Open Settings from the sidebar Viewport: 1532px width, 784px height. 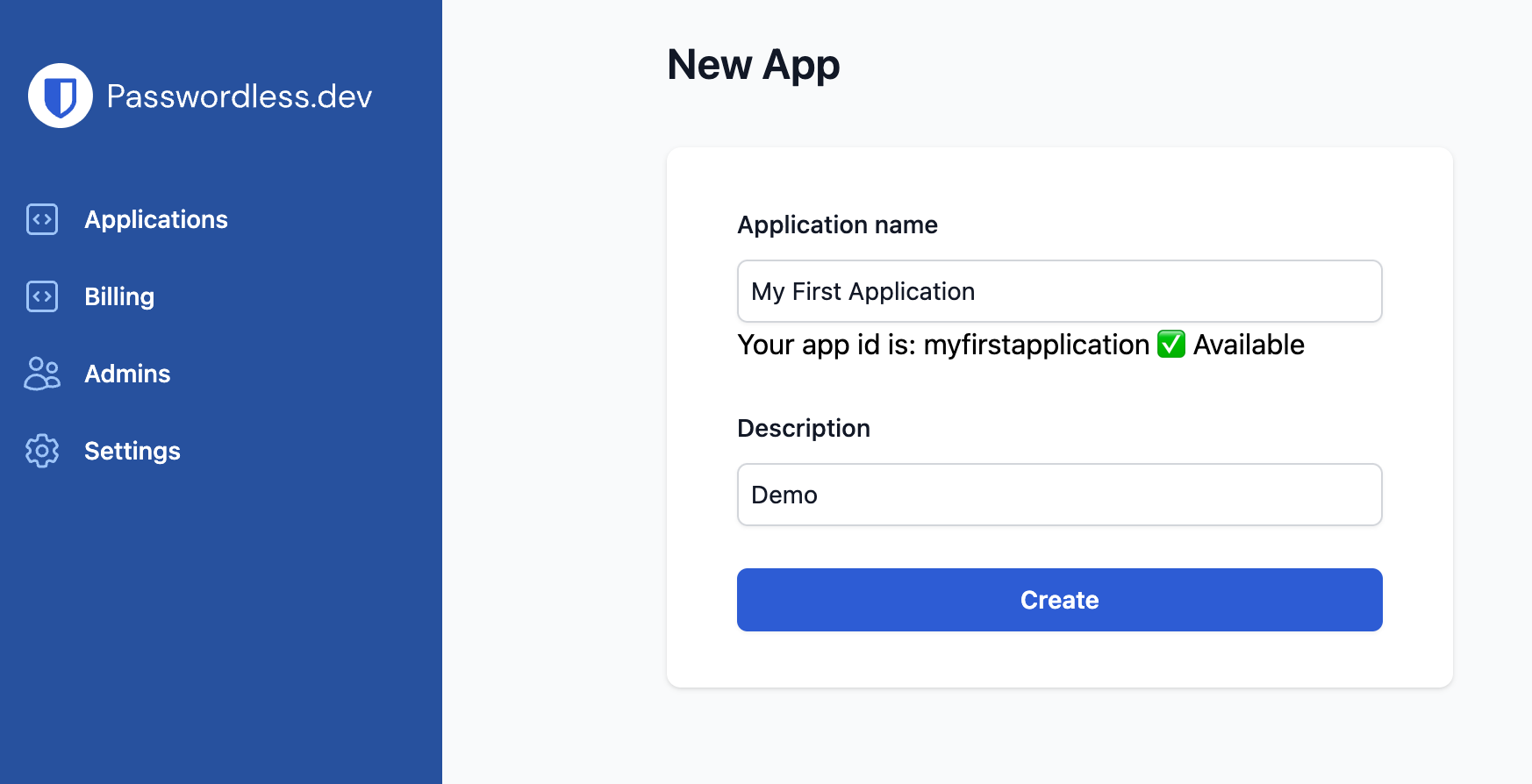(132, 451)
